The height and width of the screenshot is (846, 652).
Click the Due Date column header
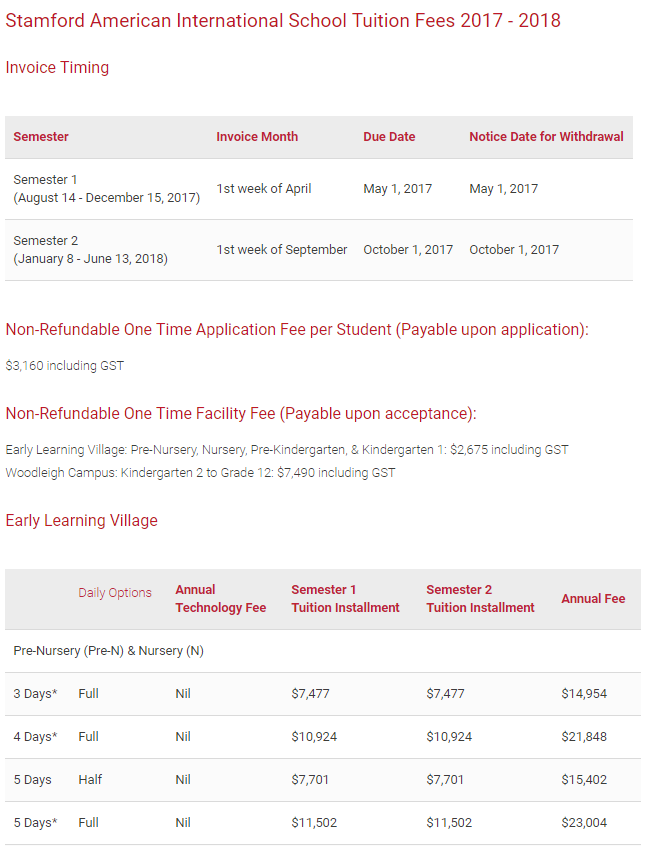click(389, 137)
